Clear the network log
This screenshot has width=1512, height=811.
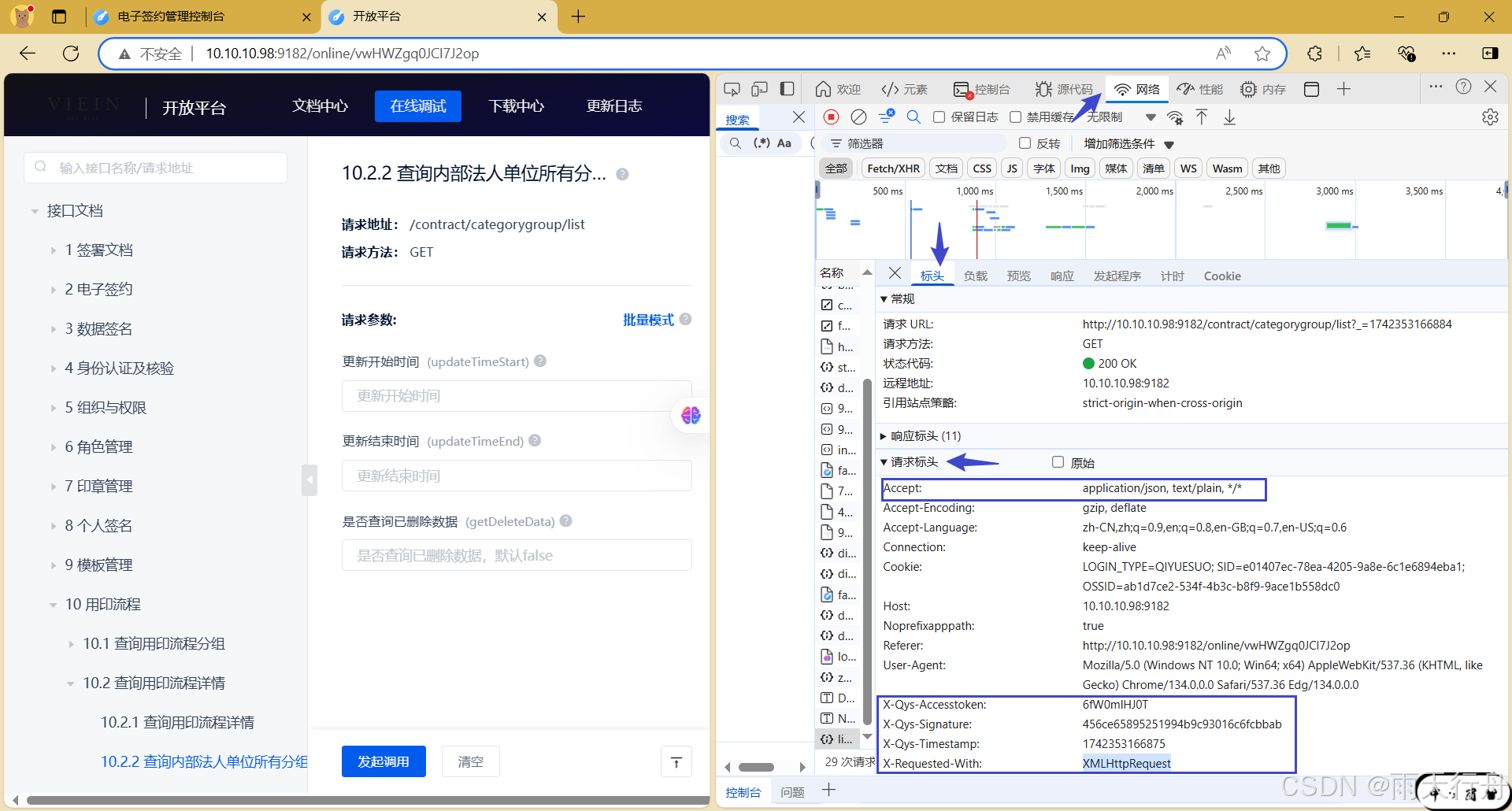point(858,117)
